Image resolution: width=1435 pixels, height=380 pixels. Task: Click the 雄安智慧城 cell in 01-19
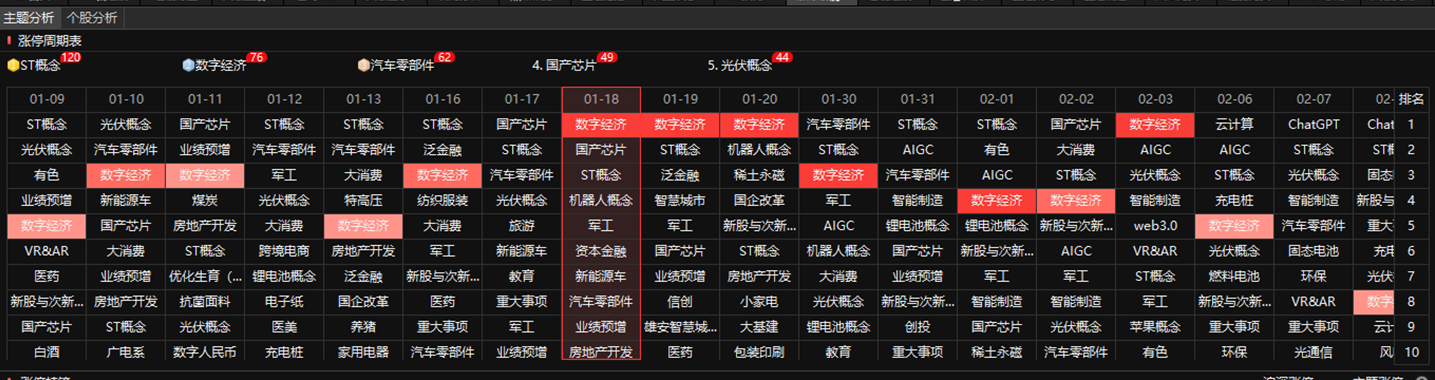pyautogui.click(x=680, y=327)
